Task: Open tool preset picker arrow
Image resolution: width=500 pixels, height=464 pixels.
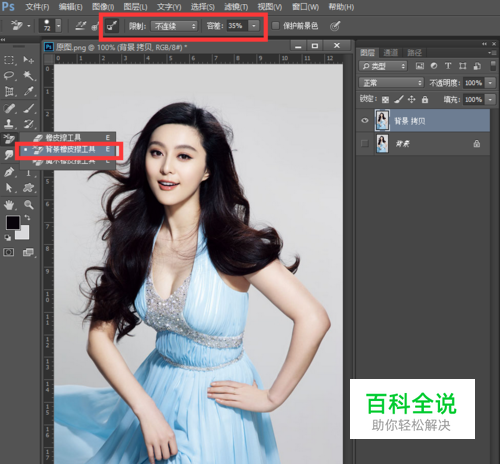Action: pyautogui.click(x=29, y=26)
